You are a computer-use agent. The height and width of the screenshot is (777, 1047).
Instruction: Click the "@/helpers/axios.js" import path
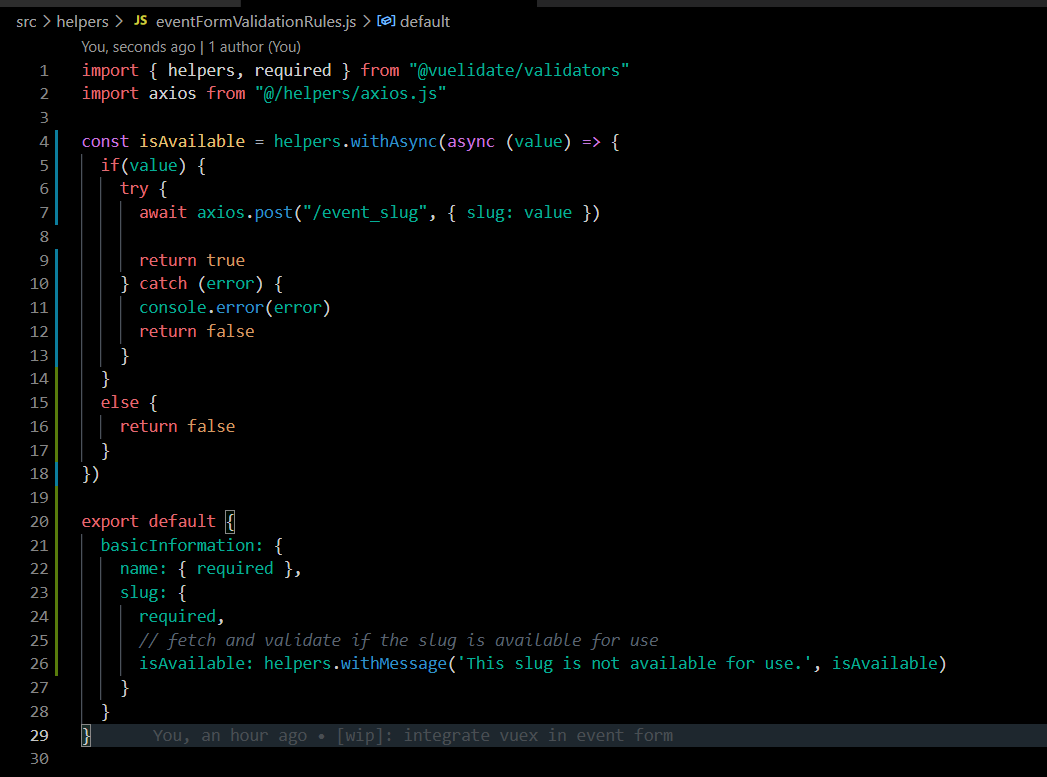coord(351,93)
